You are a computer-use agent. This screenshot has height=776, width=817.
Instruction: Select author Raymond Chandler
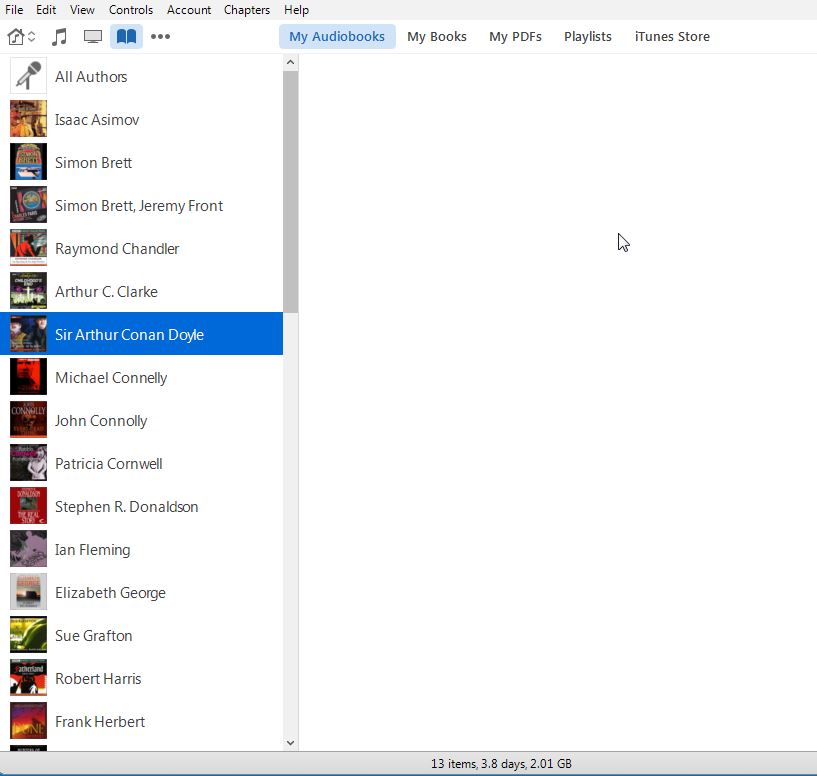pyautogui.click(x=141, y=248)
